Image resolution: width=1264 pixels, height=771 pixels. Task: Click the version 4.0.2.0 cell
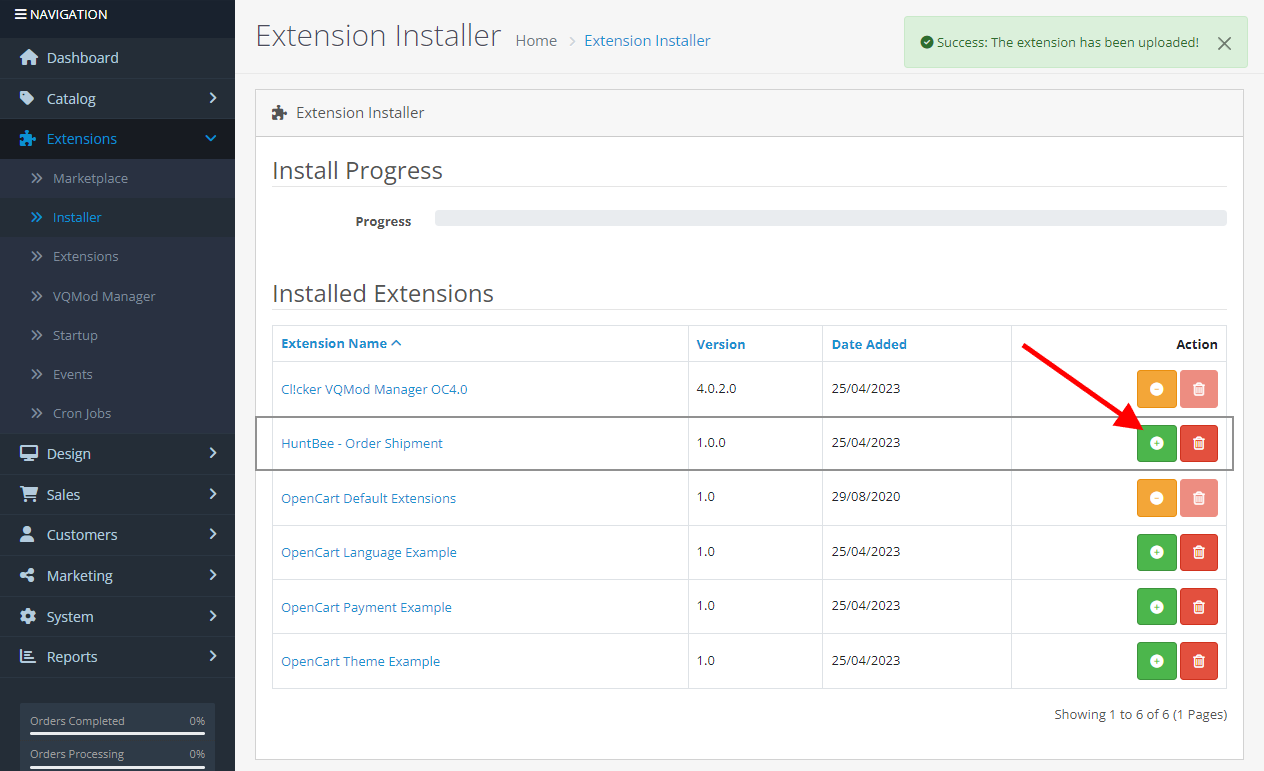pos(755,389)
